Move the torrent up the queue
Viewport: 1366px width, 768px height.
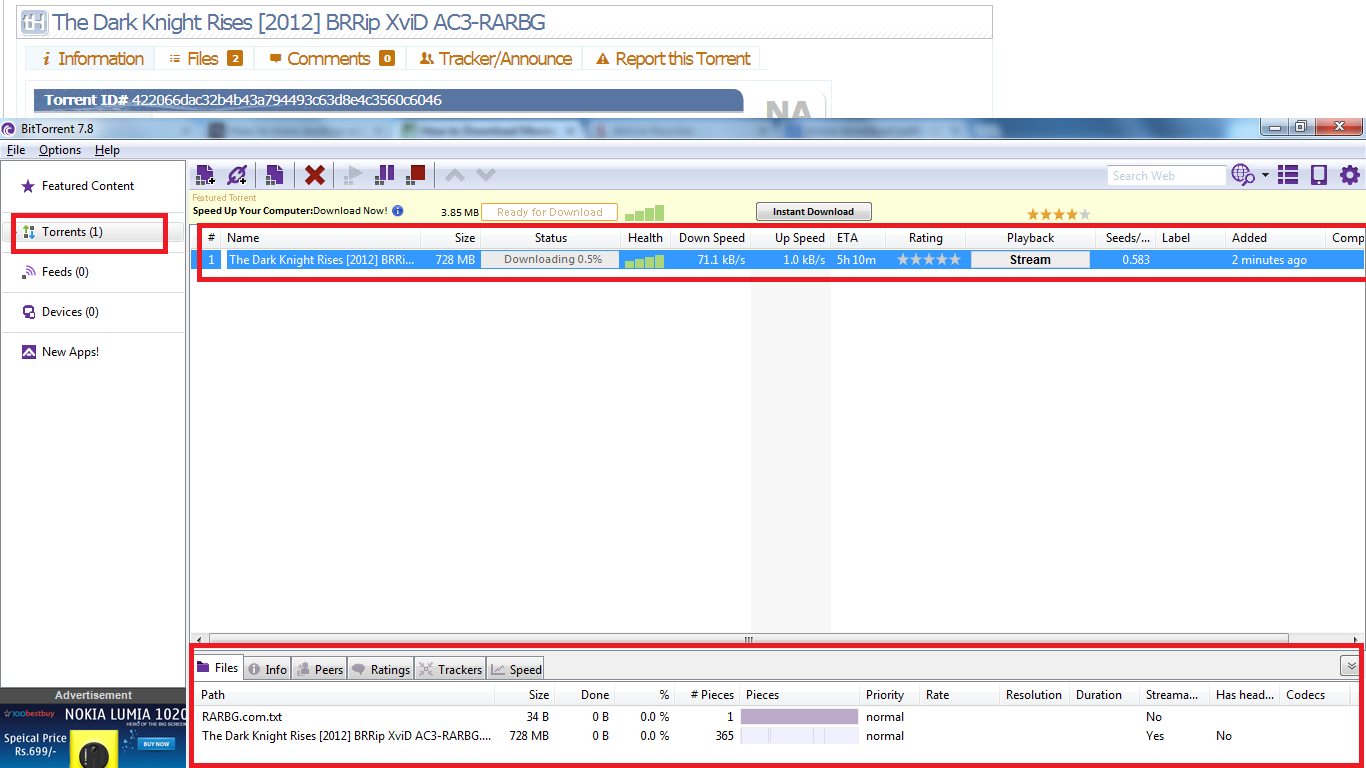point(455,175)
